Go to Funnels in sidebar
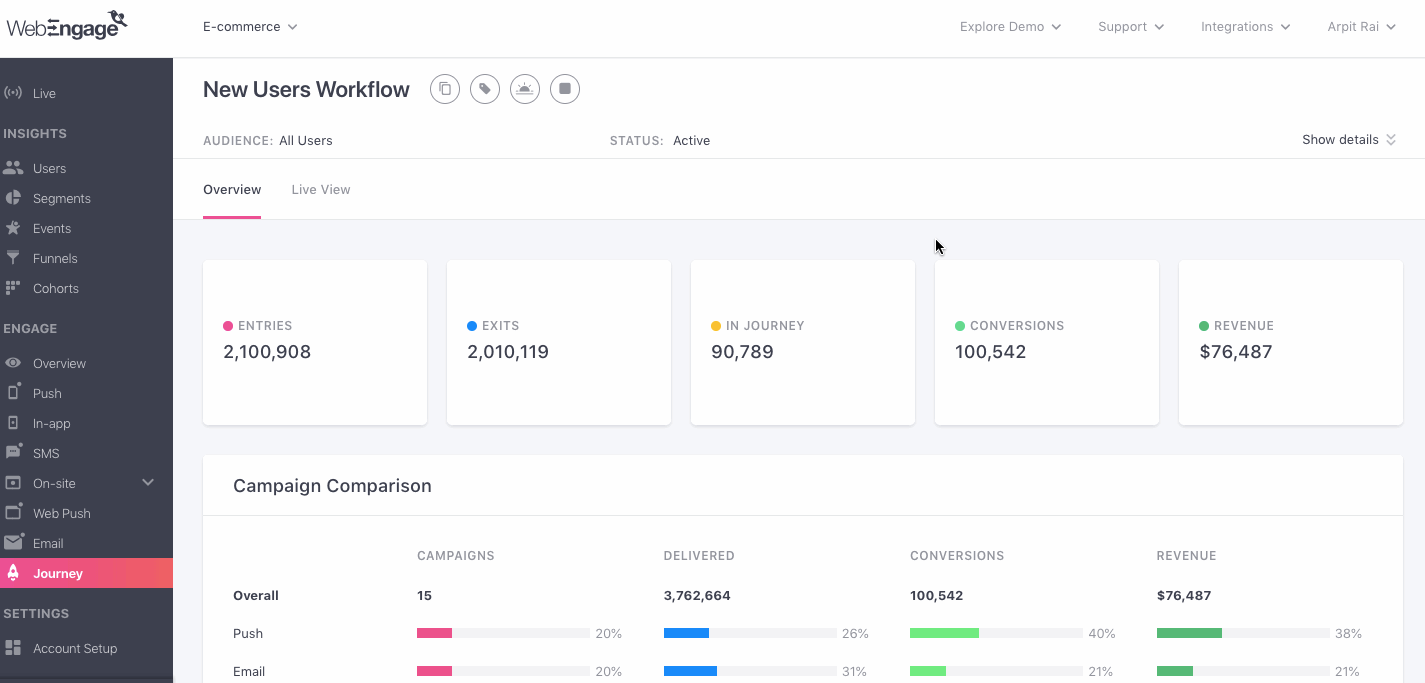The height and width of the screenshot is (683, 1425). coord(55,258)
